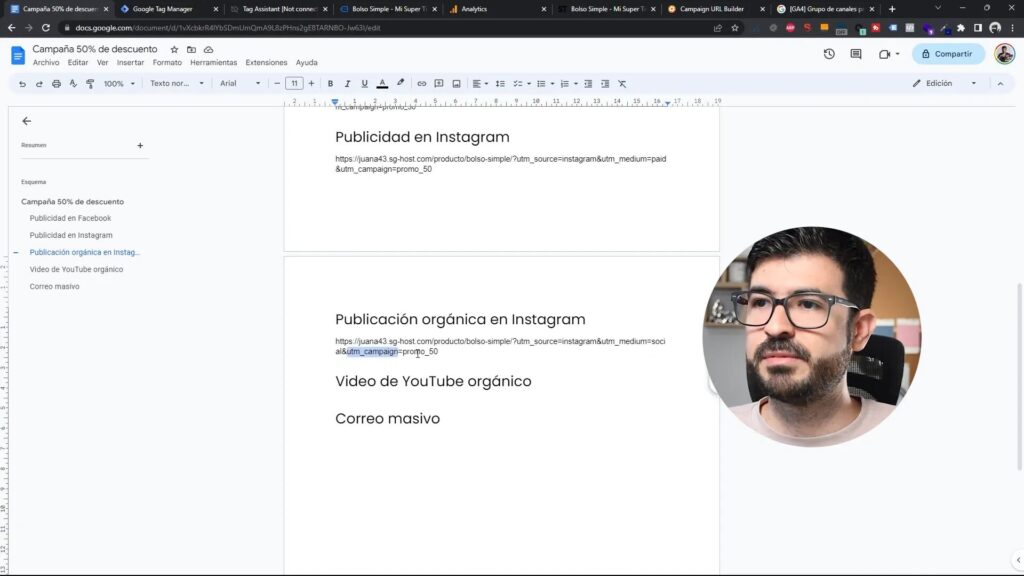Insert a link using the link icon
Screen dimensions: 1024x576
(422, 84)
